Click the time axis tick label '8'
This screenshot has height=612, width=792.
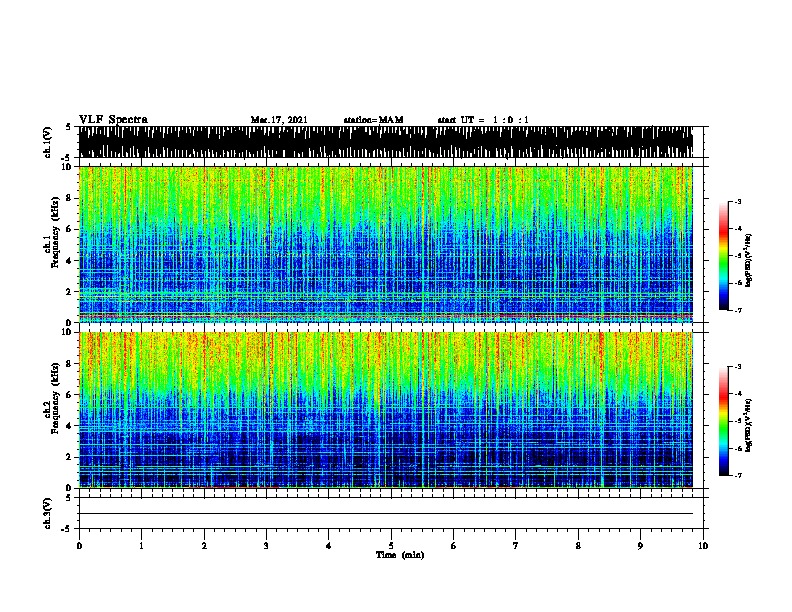[x=578, y=546]
